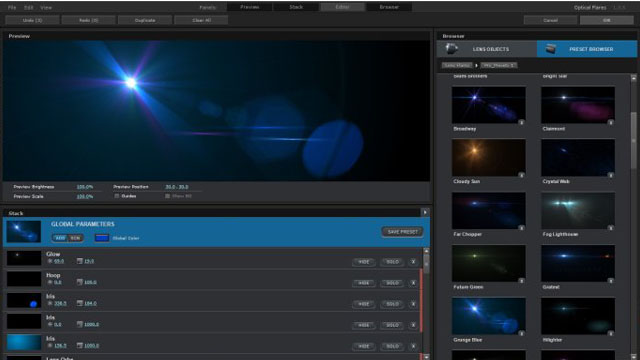
Task: Open the blue Global Color swatch
Action: click(x=102, y=238)
